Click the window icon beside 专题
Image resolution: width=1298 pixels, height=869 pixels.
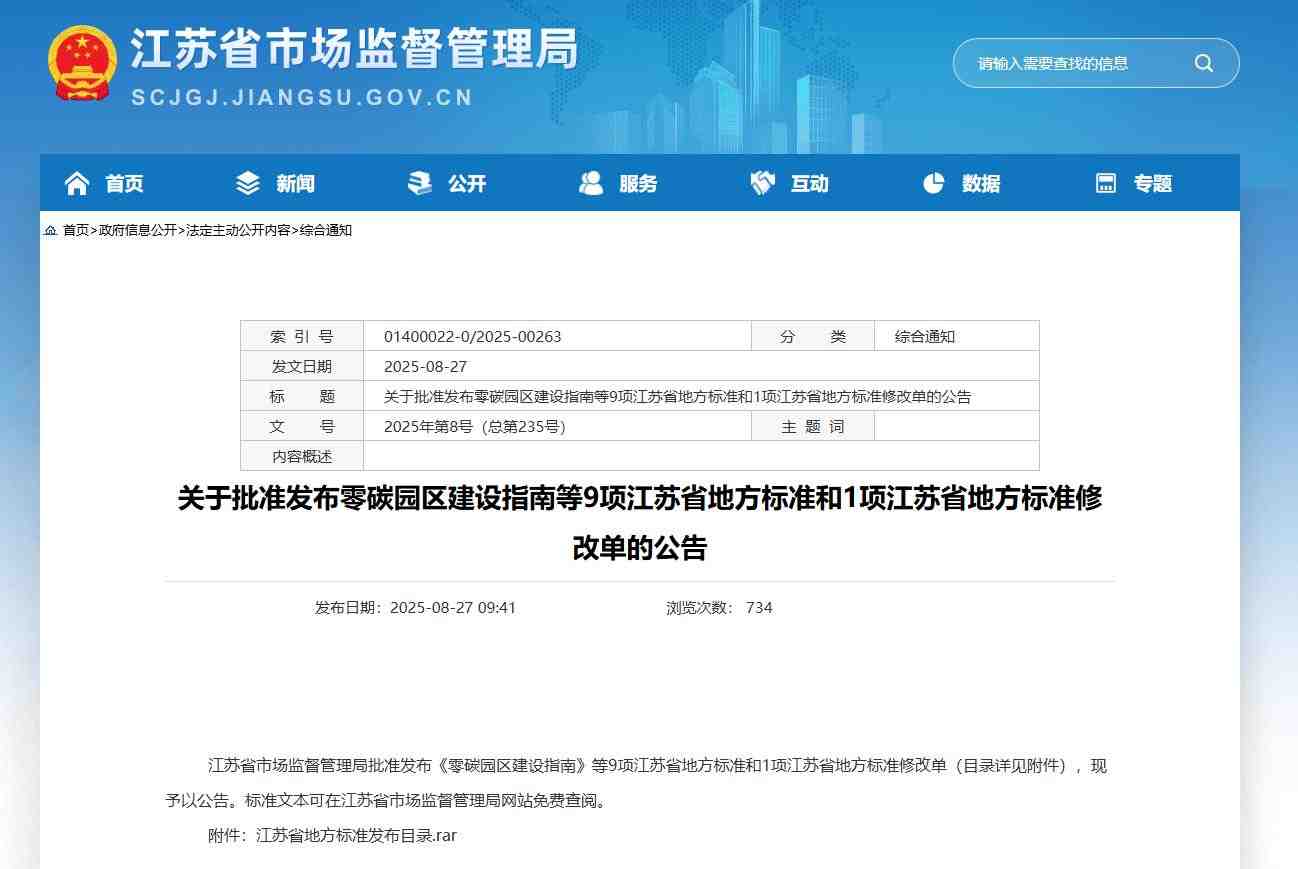(1105, 183)
